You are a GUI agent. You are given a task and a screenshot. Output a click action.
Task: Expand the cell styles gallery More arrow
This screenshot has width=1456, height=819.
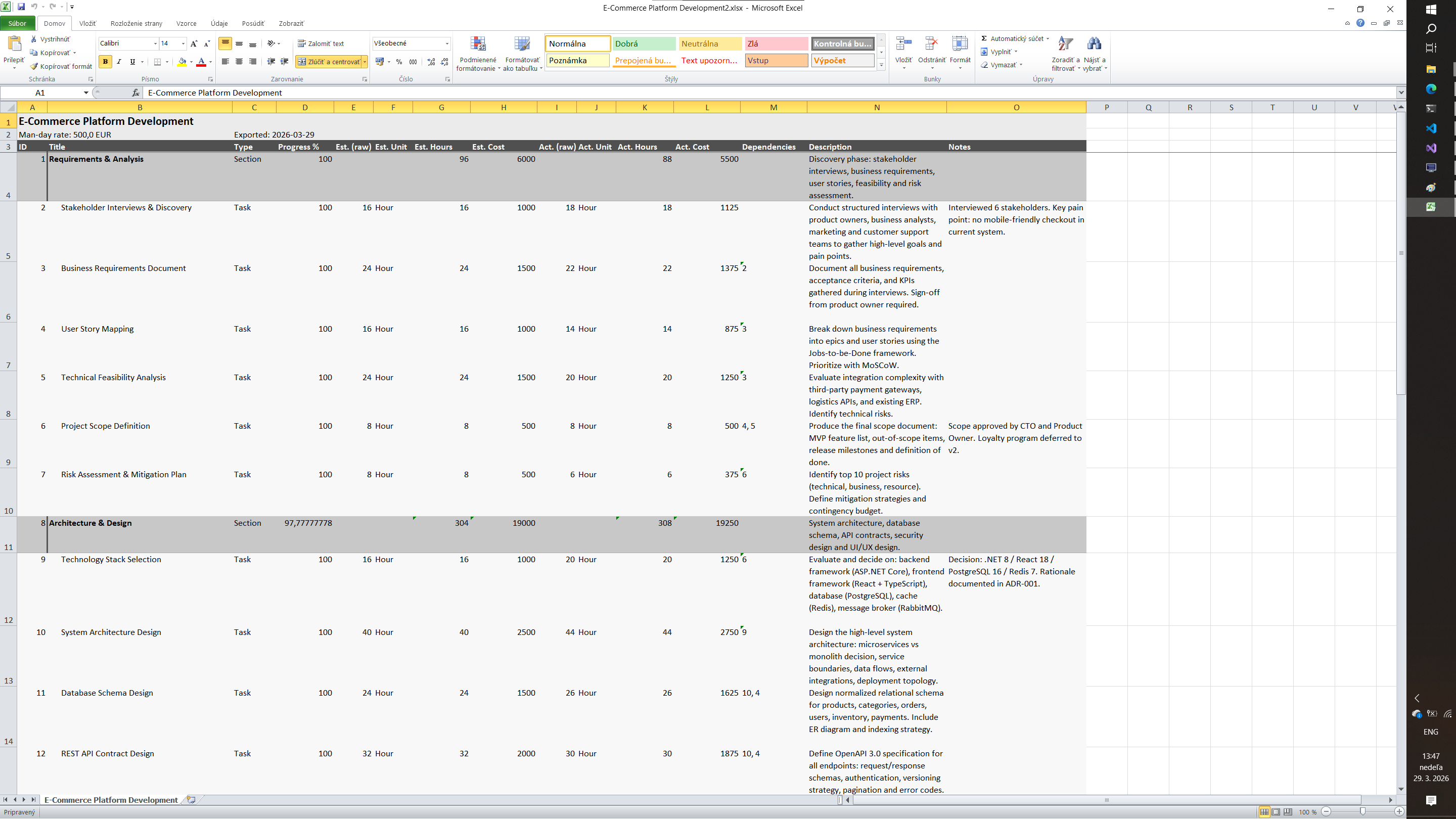tap(881, 65)
